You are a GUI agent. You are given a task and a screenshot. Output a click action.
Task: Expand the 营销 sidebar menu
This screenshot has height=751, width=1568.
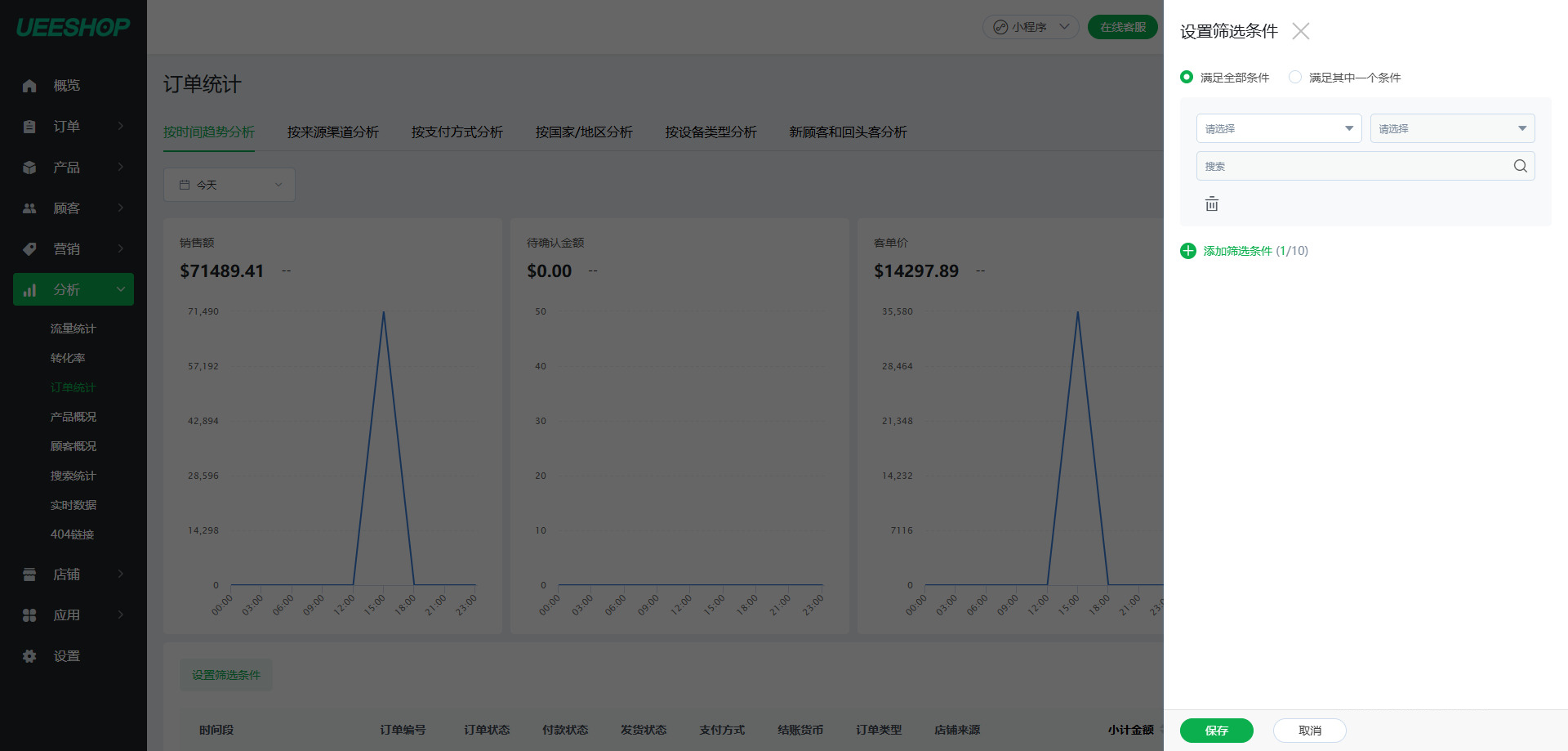[121, 248]
